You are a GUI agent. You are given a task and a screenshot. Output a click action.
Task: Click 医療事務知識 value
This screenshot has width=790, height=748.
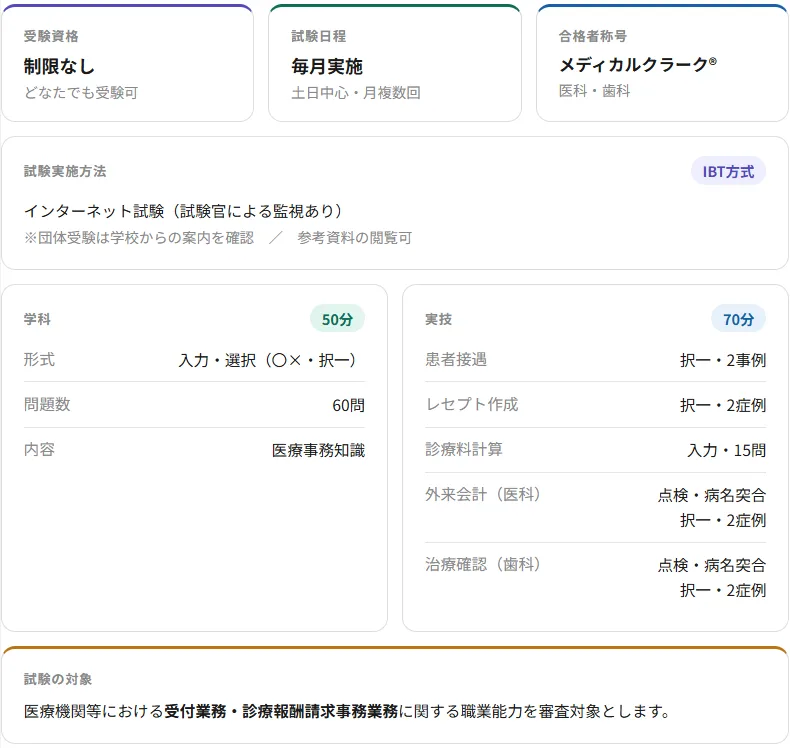pyautogui.click(x=318, y=450)
